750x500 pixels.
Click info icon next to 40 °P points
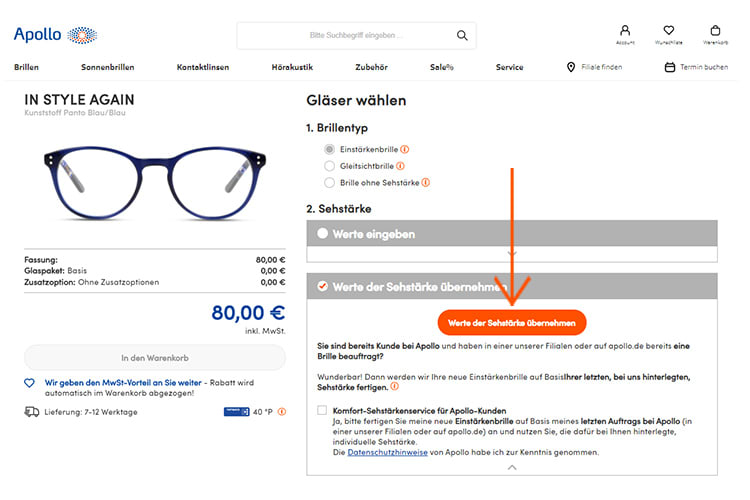pos(282,411)
